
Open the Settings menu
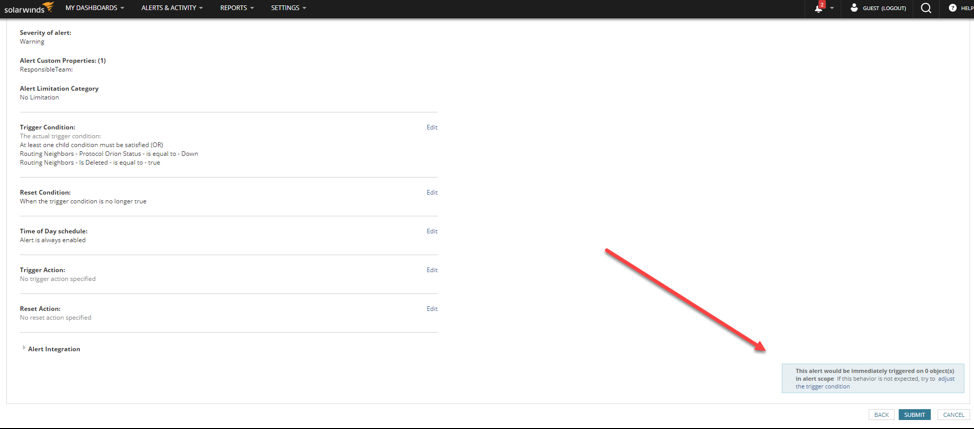pyautogui.click(x=288, y=8)
